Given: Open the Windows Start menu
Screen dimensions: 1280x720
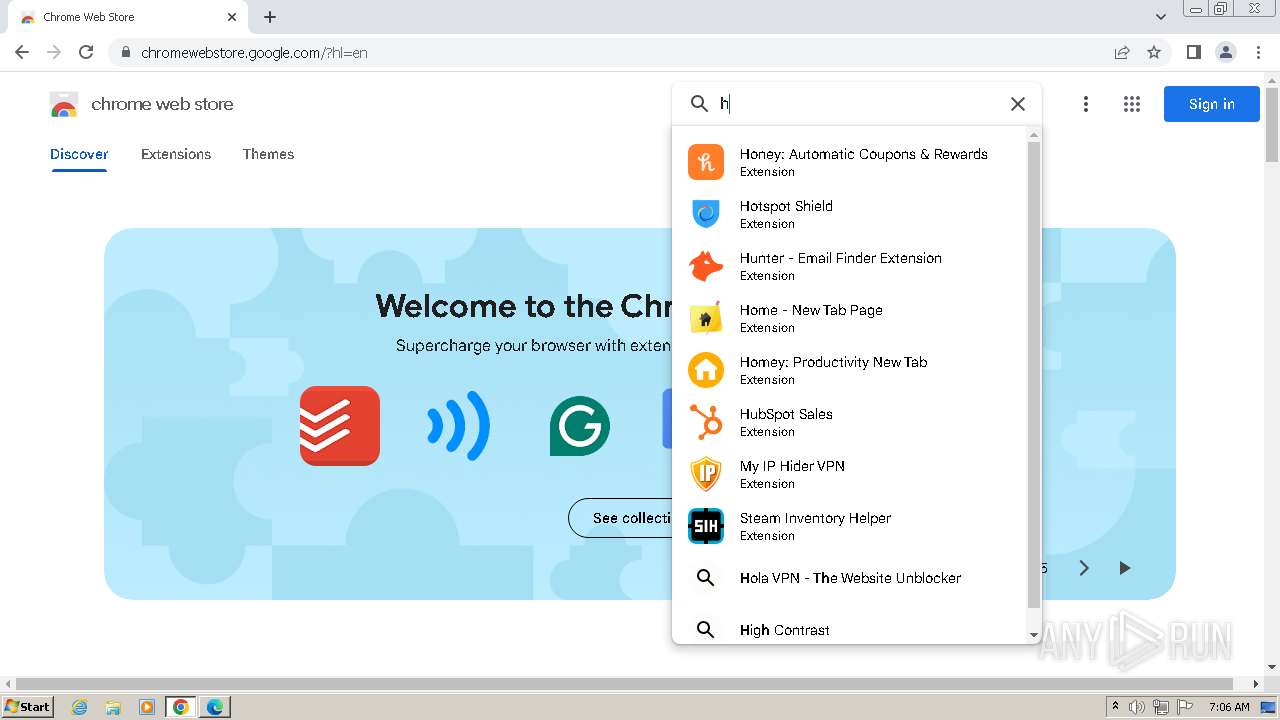Looking at the screenshot, I should pos(27,706).
